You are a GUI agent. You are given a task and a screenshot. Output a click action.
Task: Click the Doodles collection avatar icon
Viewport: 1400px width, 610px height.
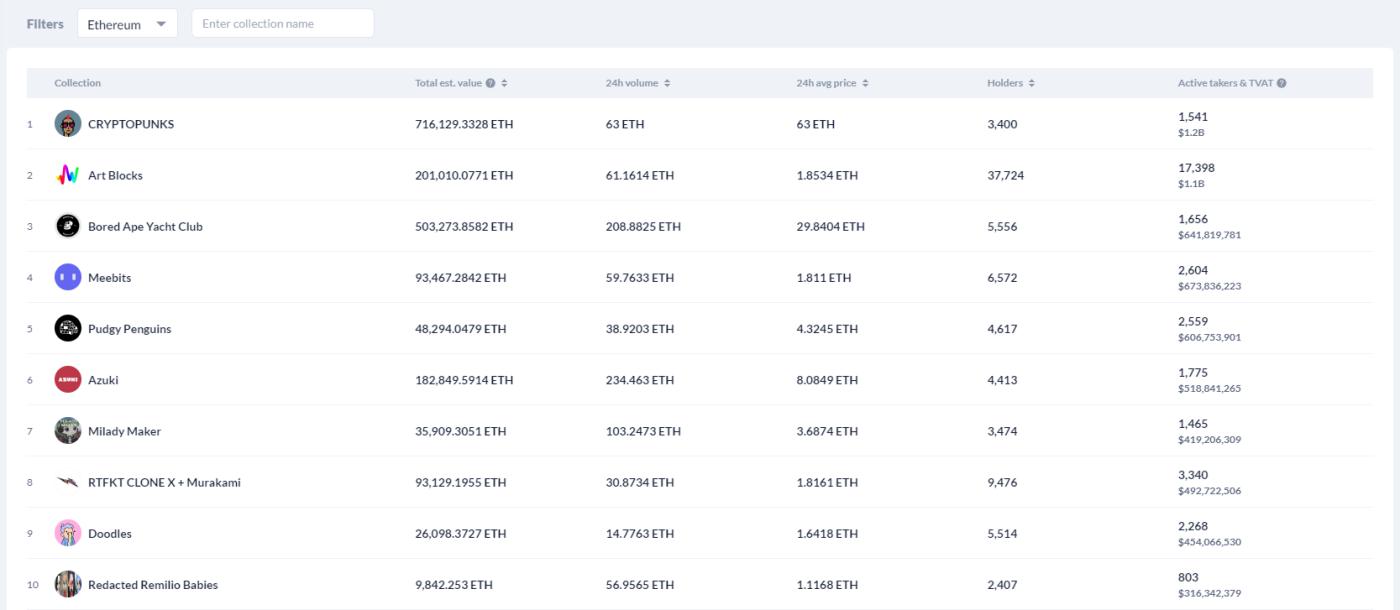[68, 533]
